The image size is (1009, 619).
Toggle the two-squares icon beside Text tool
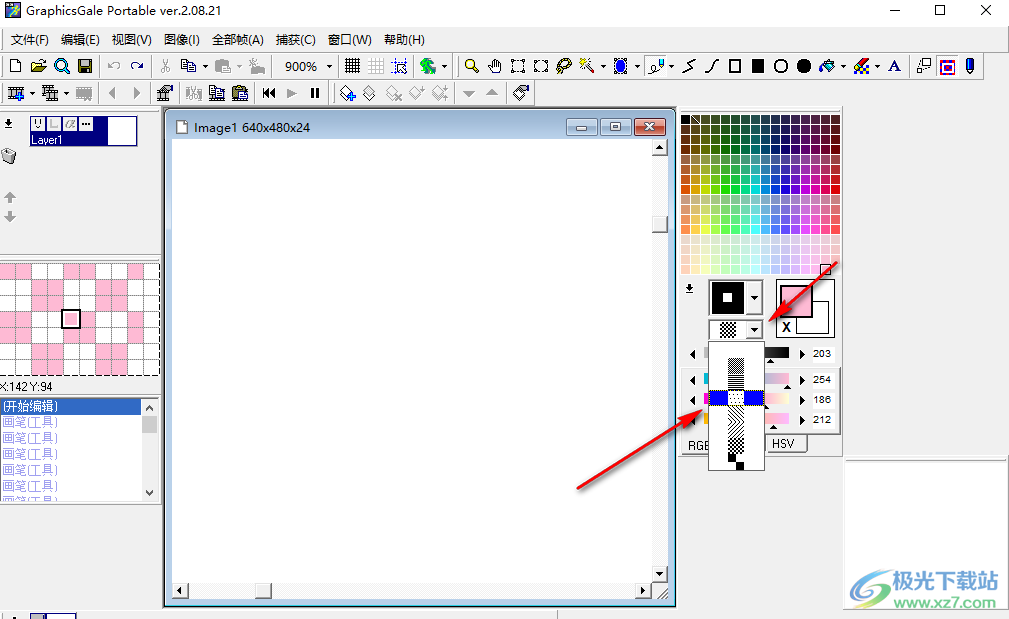pyautogui.click(x=924, y=66)
